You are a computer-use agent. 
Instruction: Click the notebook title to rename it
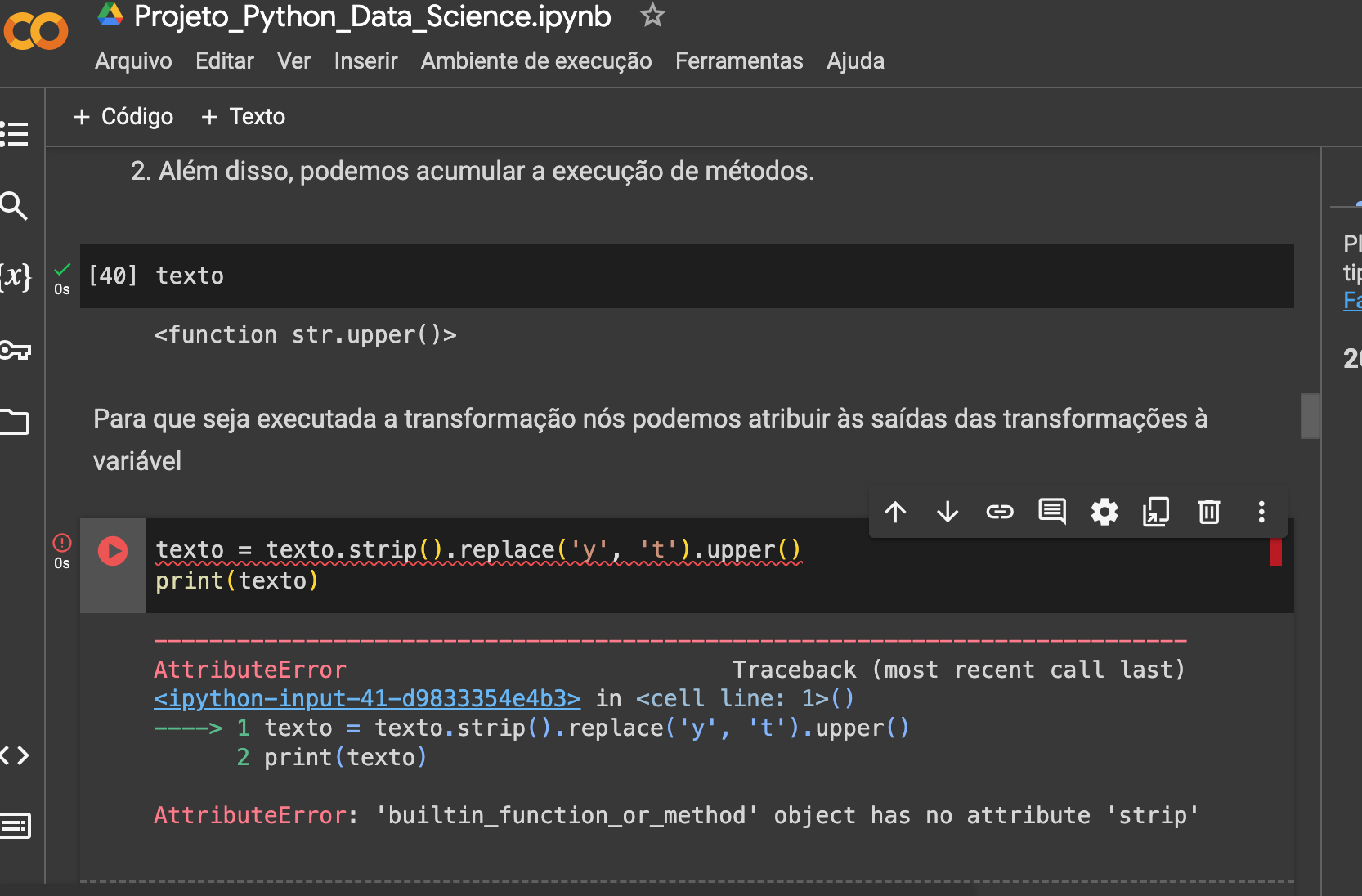click(x=372, y=16)
